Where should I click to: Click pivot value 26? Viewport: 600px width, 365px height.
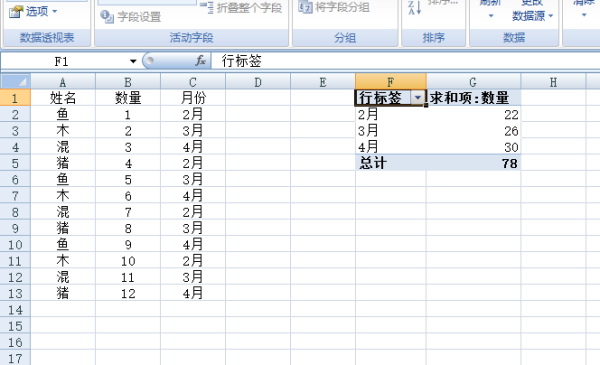[473, 131]
